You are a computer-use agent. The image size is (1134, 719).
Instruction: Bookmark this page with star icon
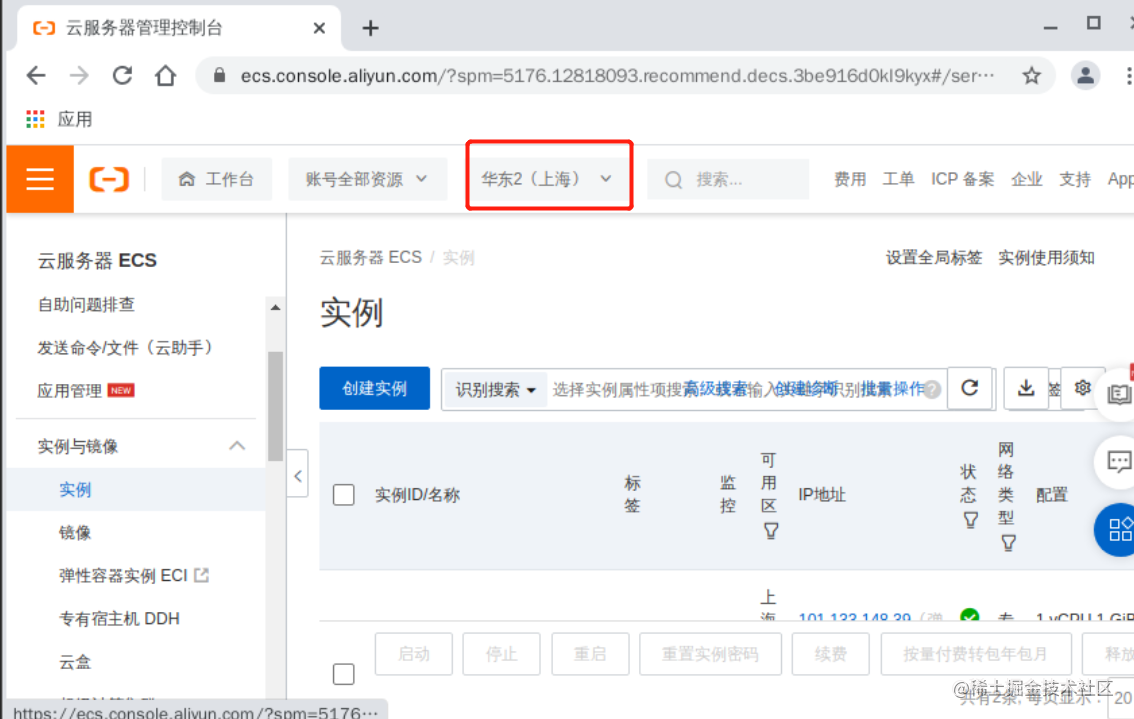pyautogui.click(x=1031, y=75)
